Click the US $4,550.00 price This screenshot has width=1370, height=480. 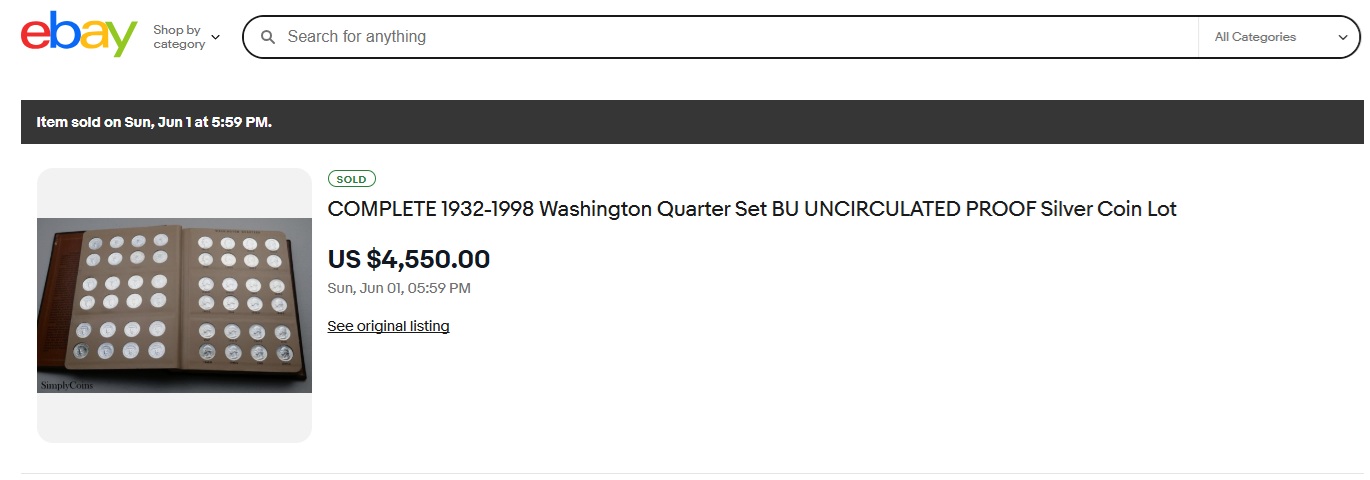point(409,260)
